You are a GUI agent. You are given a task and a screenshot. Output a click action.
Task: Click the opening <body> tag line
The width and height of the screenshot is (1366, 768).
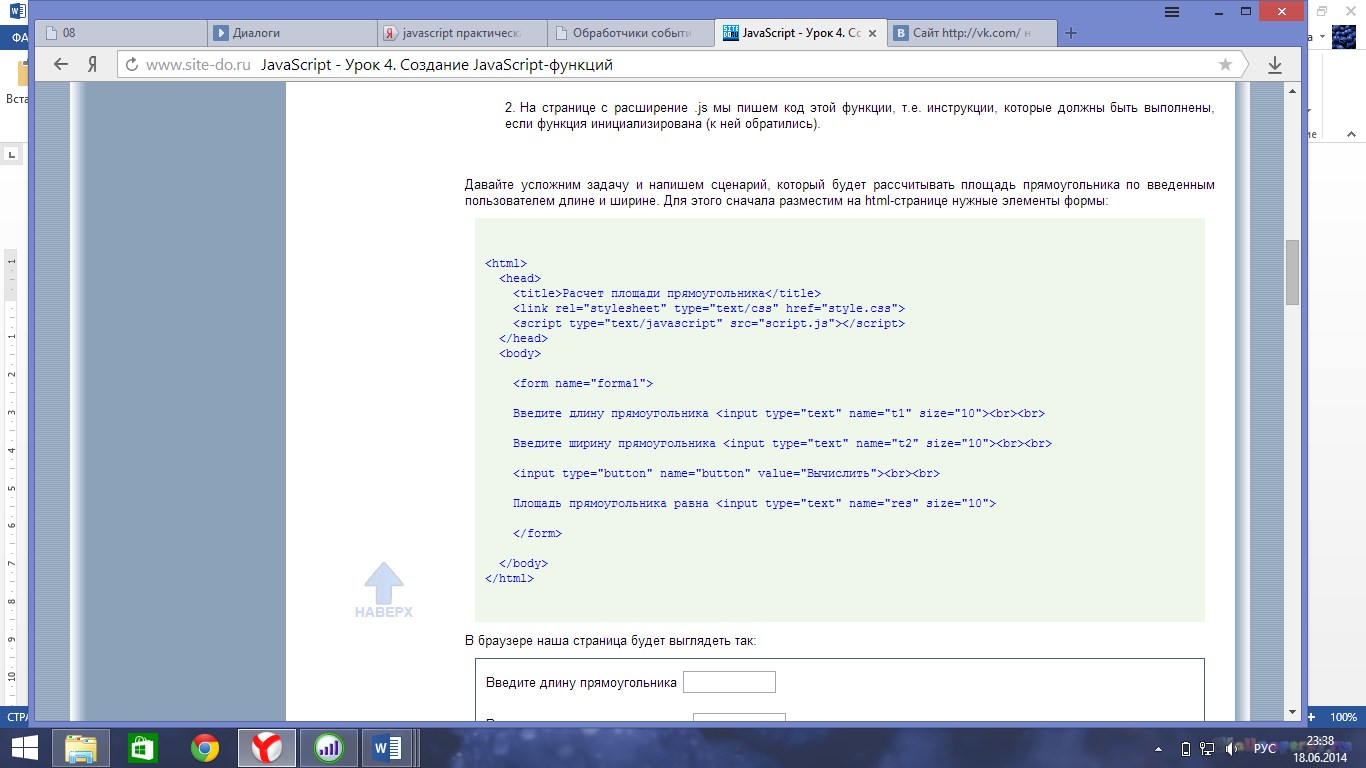(520, 354)
